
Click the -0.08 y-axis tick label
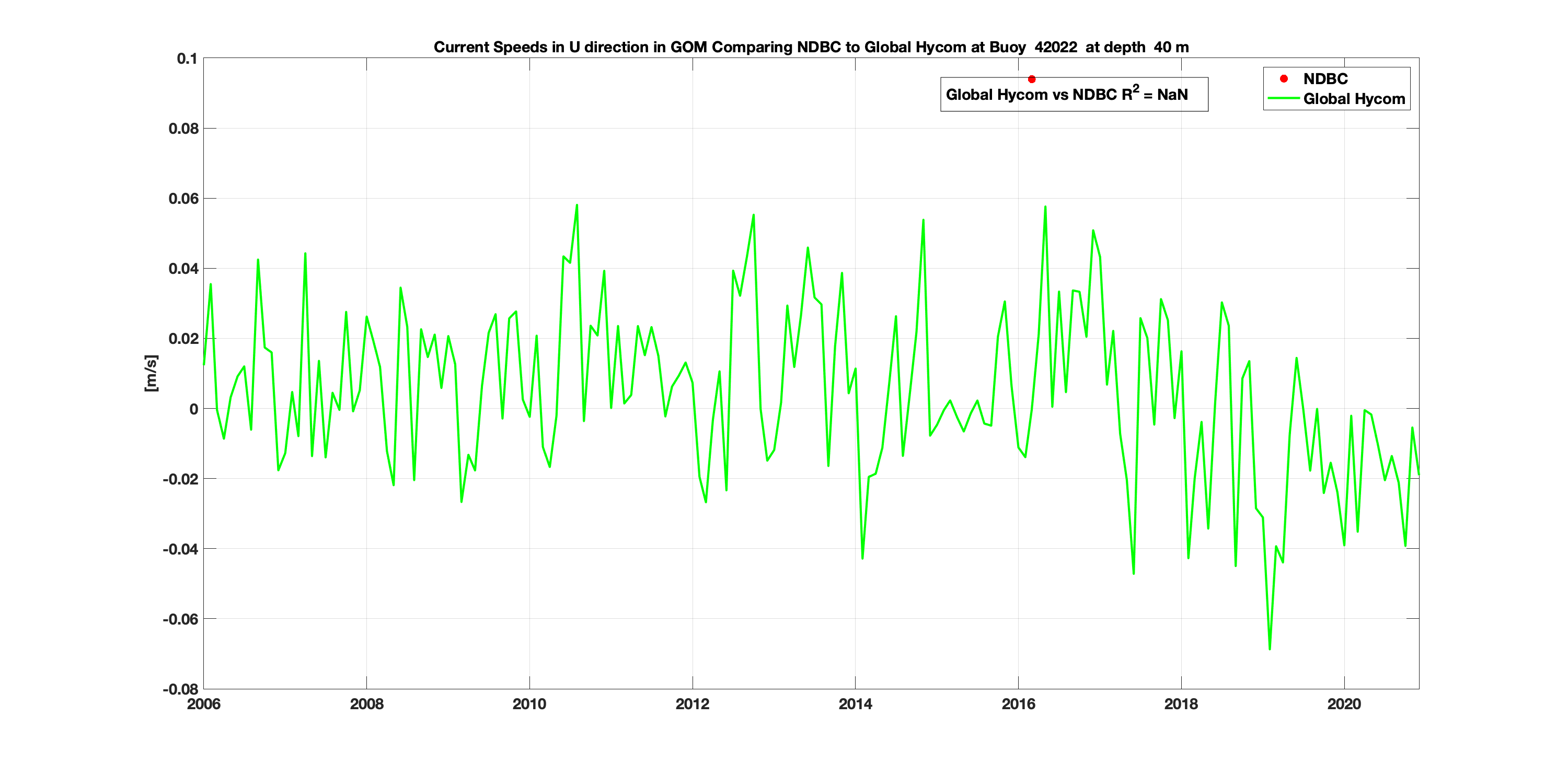180,689
